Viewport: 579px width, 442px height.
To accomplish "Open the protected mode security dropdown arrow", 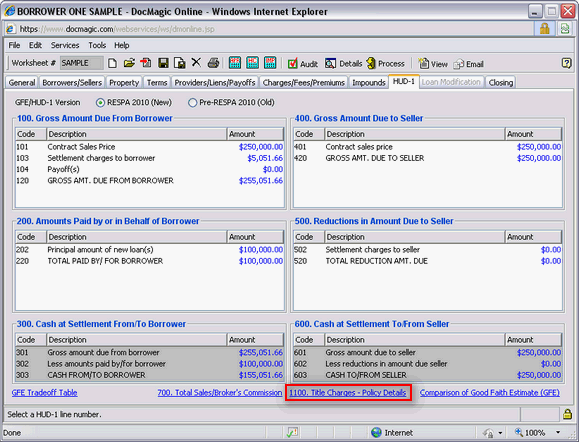I will pos(500,433).
